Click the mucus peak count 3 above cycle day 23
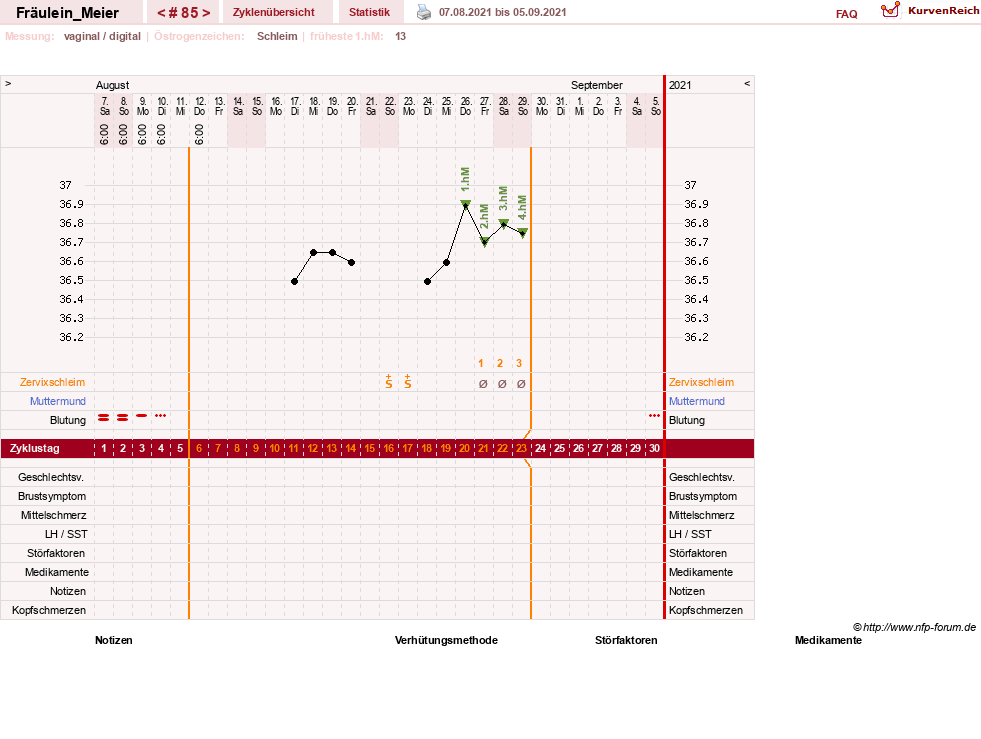 pos(519,364)
